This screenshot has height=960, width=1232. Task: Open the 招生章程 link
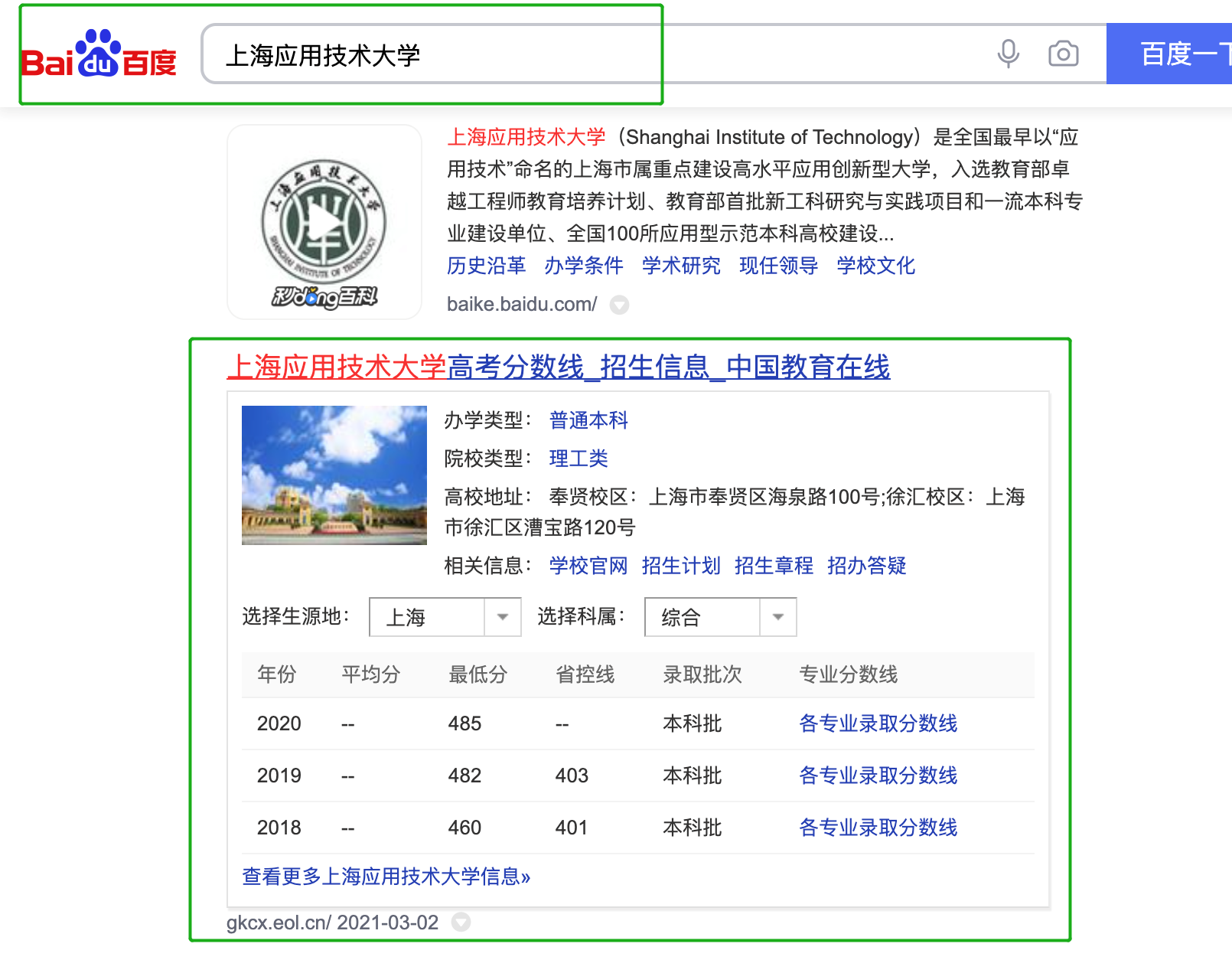774,566
